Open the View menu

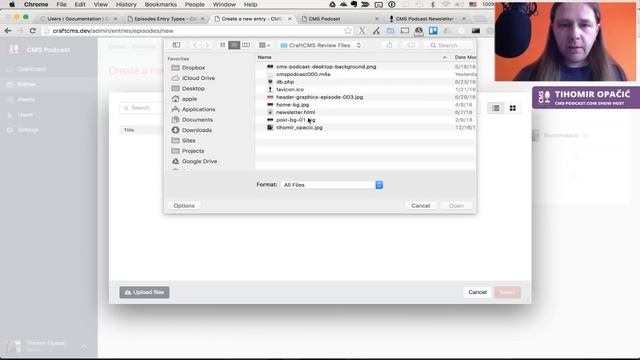(100, 4)
